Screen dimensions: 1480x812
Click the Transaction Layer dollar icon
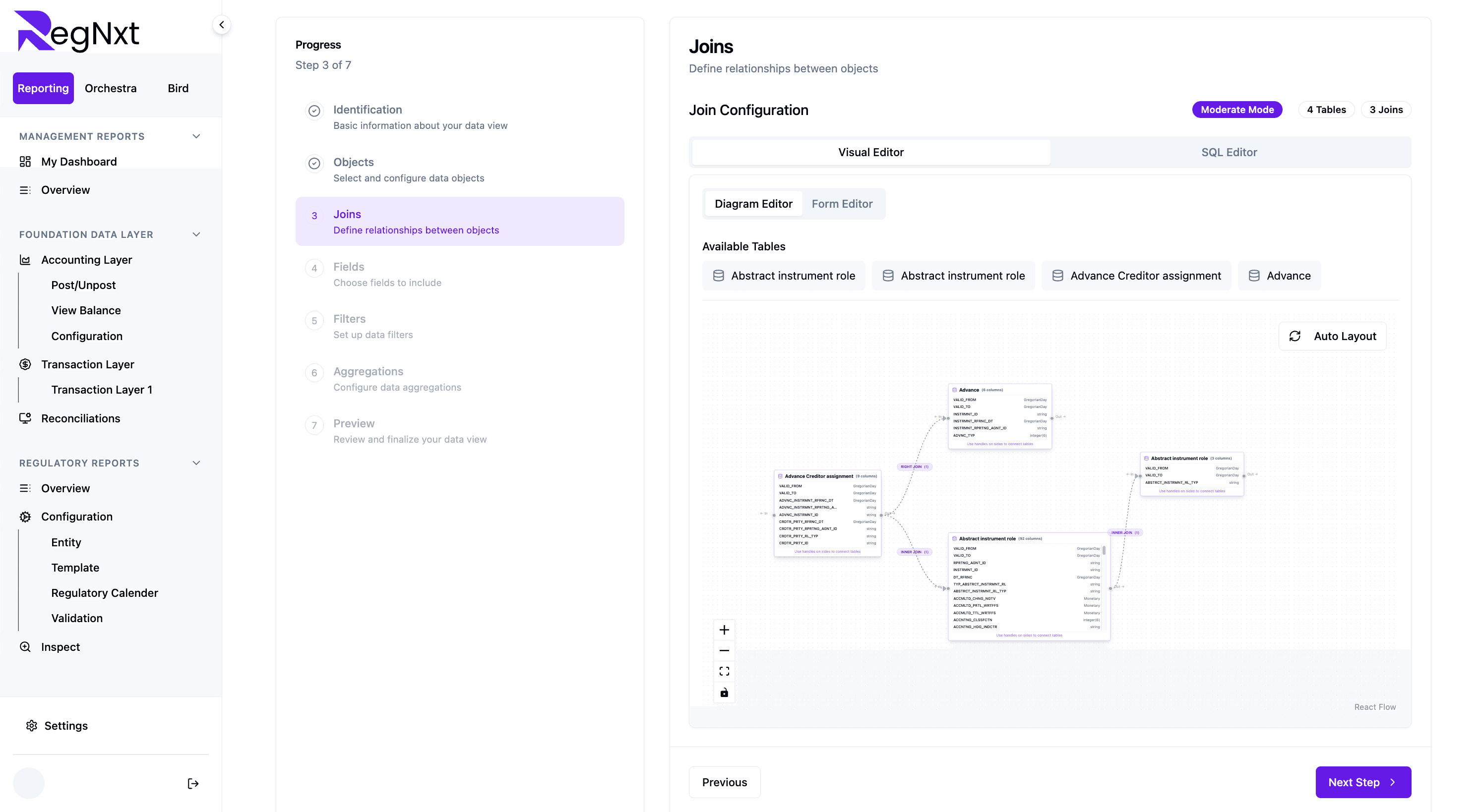(25, 364)
